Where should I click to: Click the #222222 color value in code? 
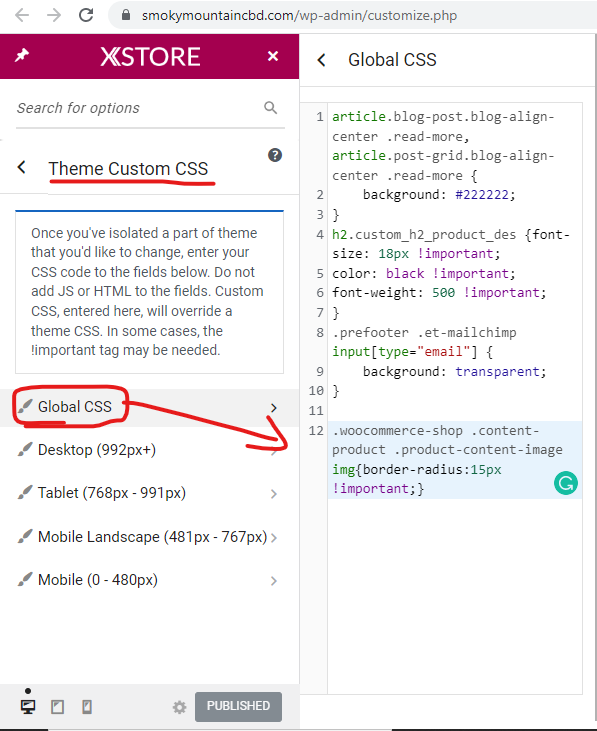pos(481,194)
